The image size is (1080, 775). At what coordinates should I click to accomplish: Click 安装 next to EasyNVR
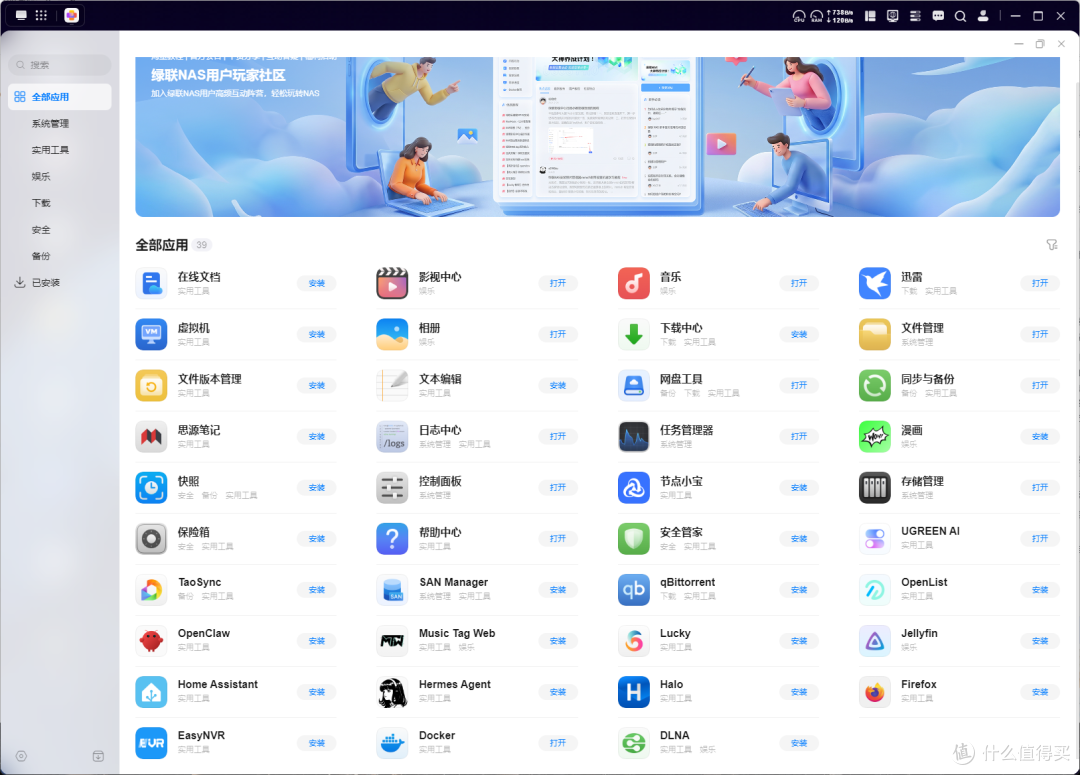(317, 743)
